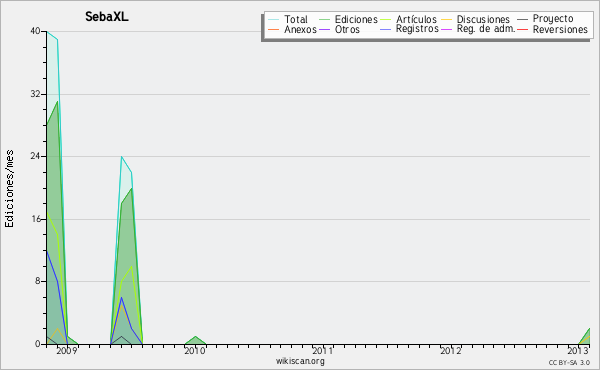Click the chart title SebaXL

point(107,17)
